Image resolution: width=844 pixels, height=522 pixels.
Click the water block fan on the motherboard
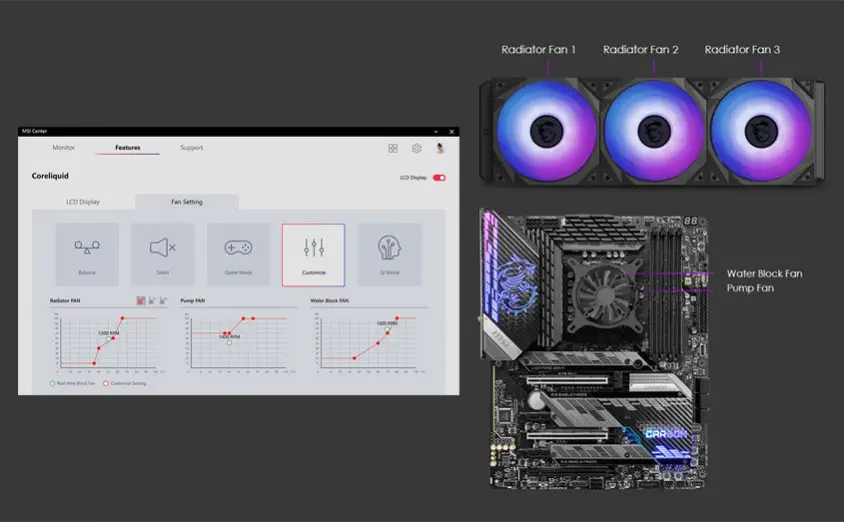604,294
